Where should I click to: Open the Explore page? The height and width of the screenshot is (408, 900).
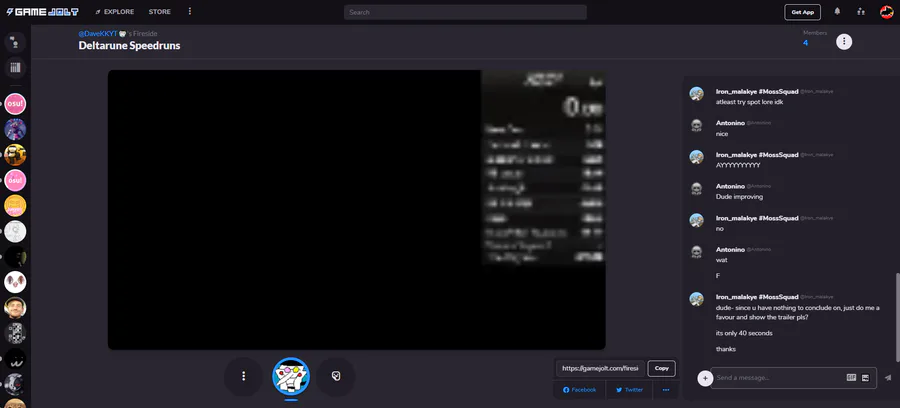click(x=115, y=12)
